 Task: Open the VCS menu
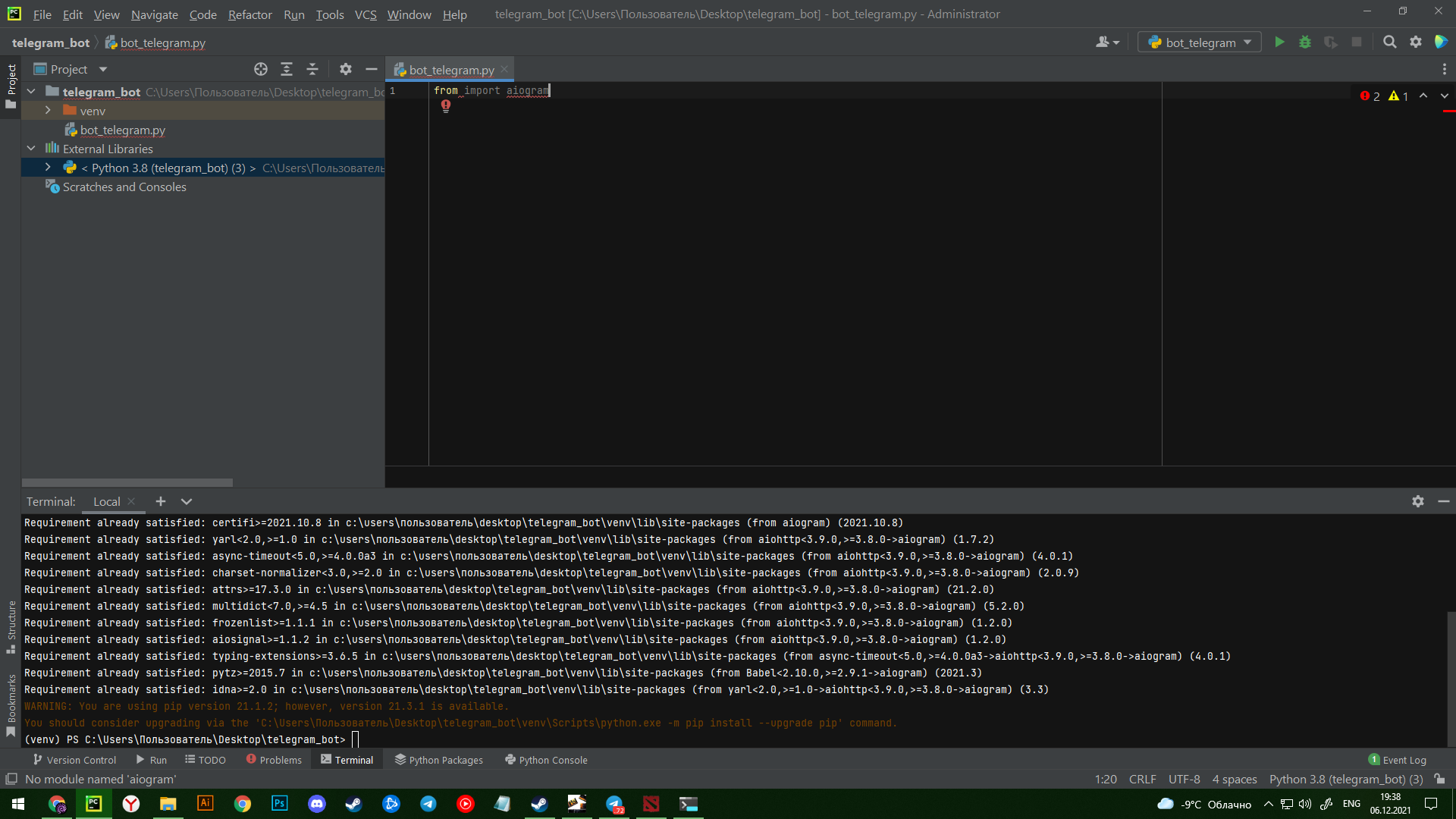tap(366, 14)
